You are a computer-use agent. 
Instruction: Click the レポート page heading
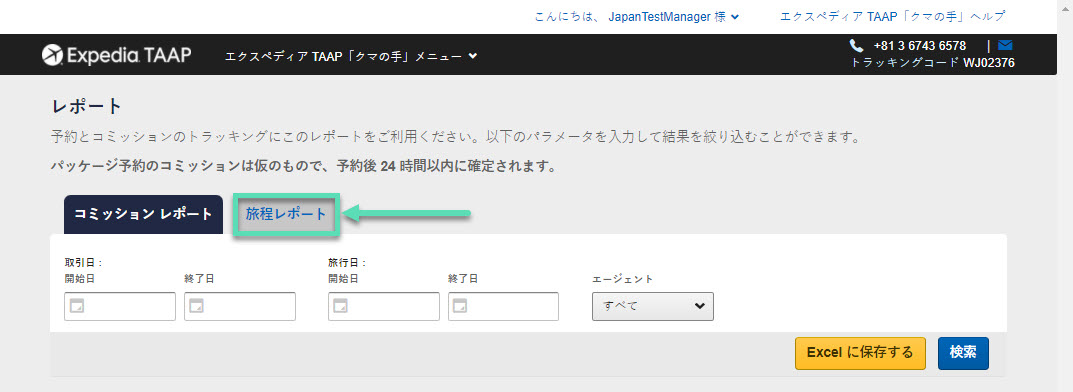(x=87, y=107)
